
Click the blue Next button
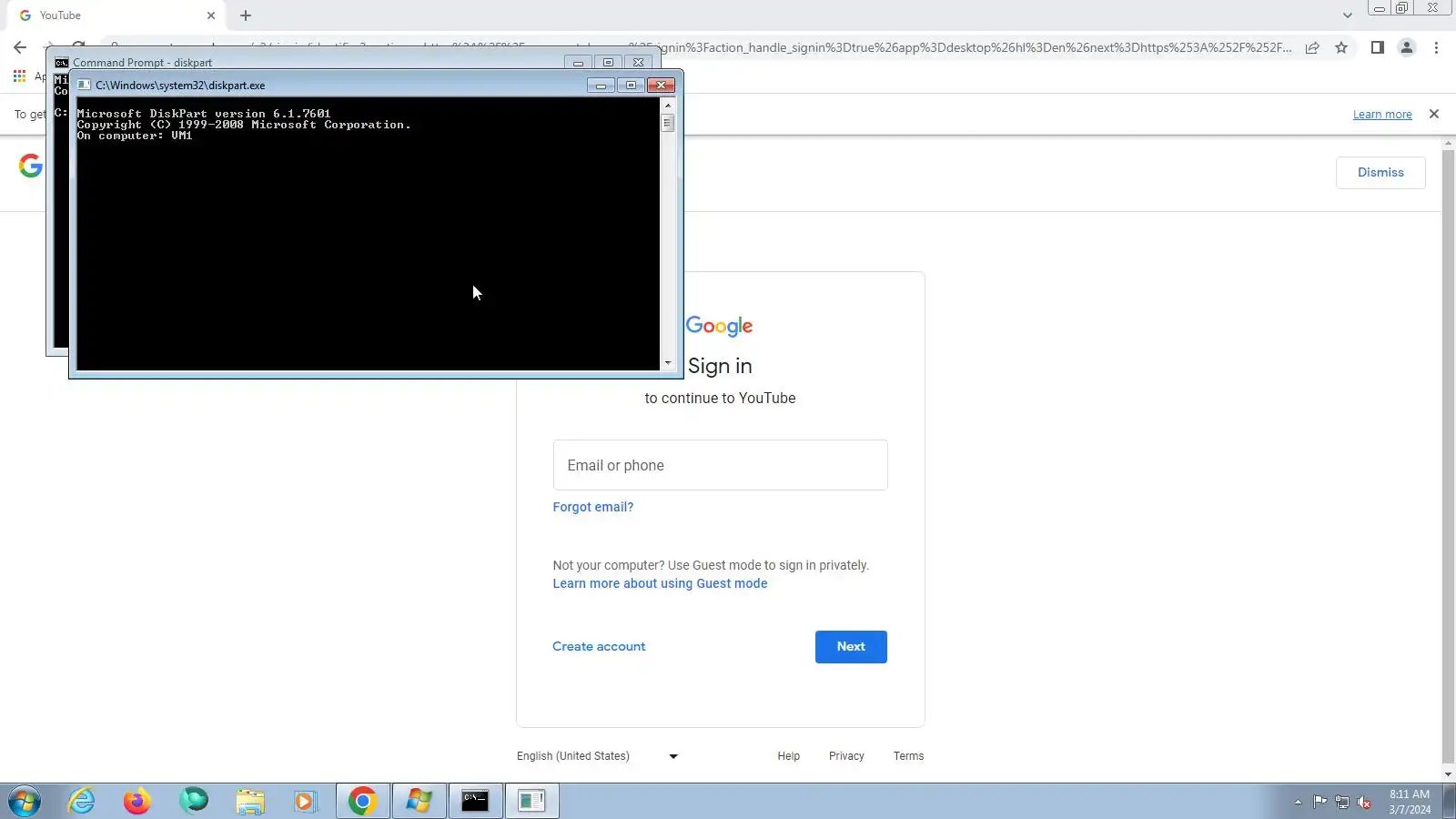[851, 647]
